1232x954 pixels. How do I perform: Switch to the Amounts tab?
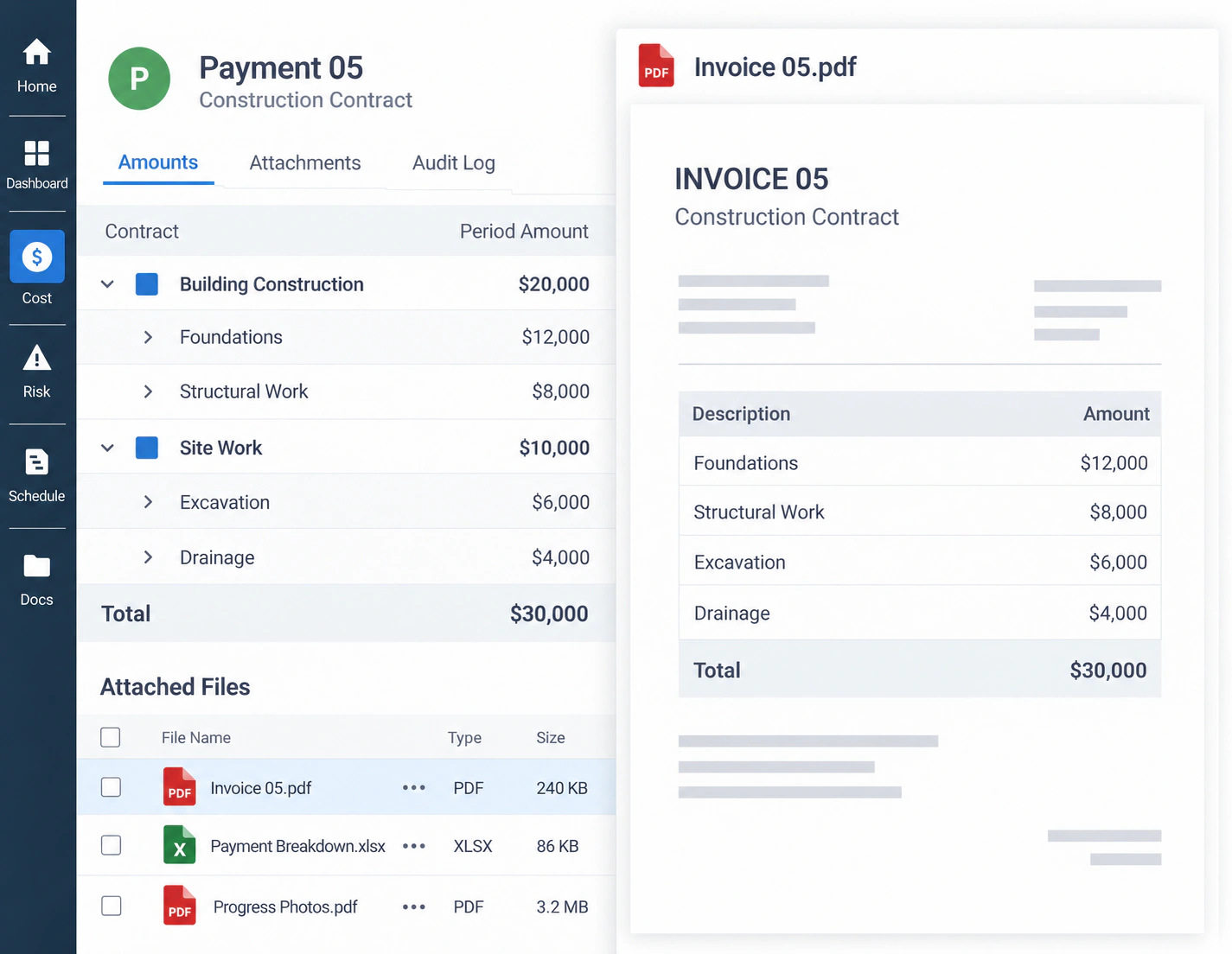(x=158, y=162)
